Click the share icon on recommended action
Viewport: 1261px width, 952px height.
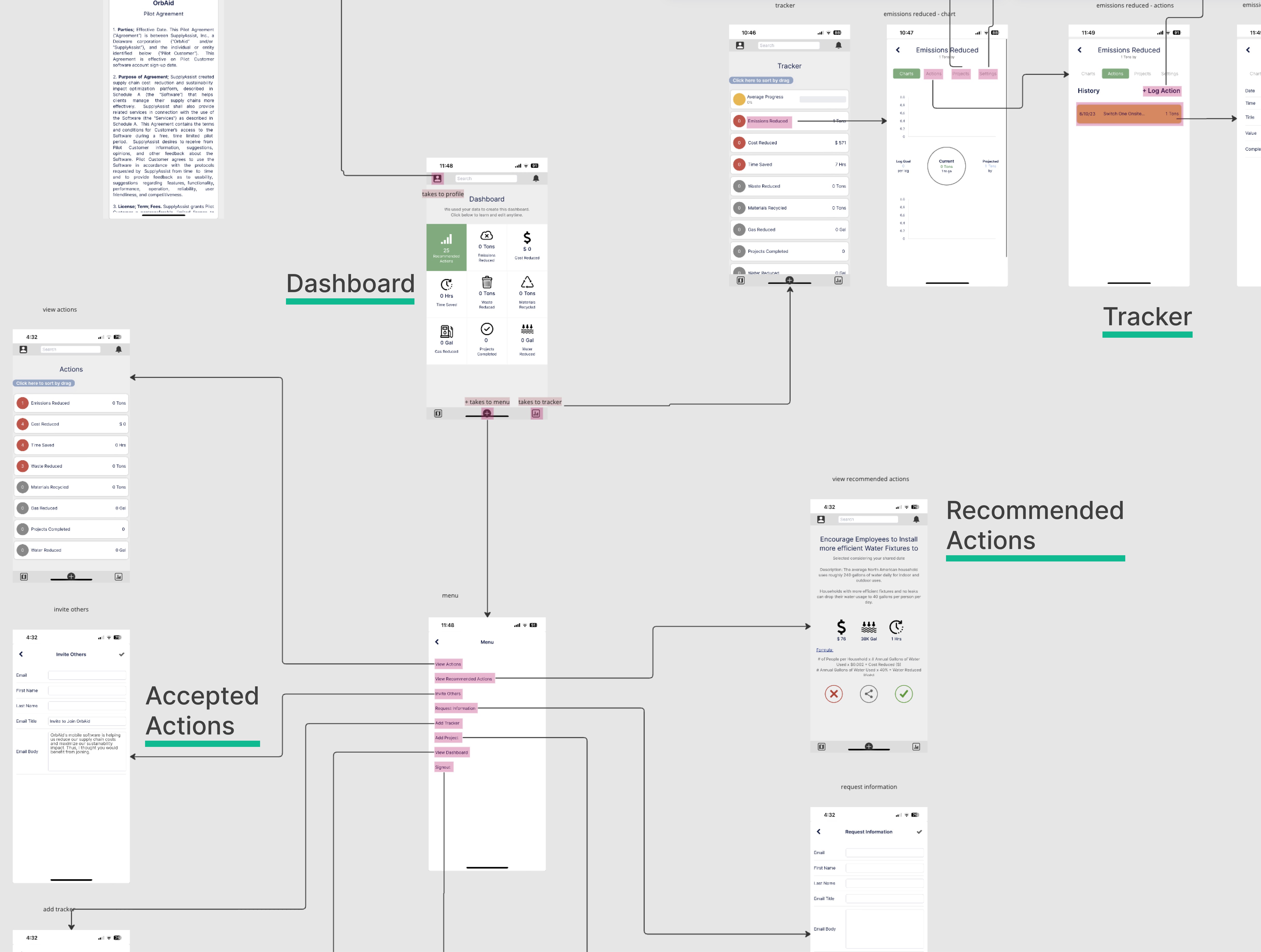tap(868, 694)
